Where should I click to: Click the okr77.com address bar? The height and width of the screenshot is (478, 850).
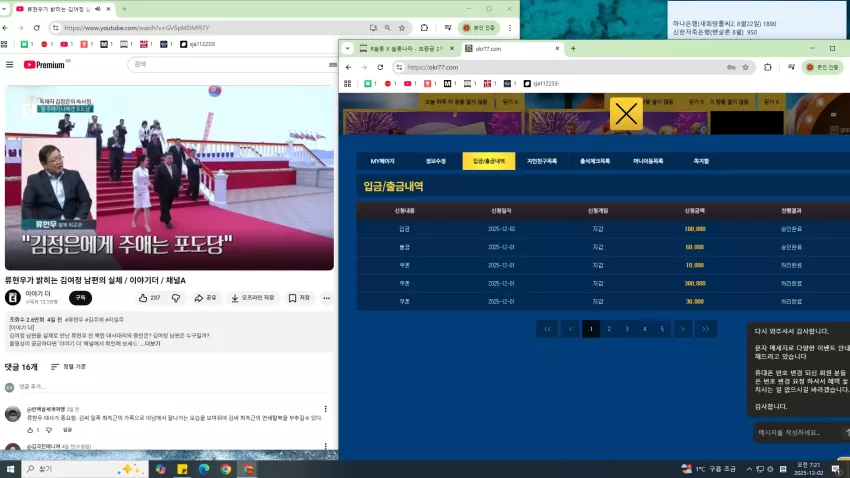click(564, 67)
